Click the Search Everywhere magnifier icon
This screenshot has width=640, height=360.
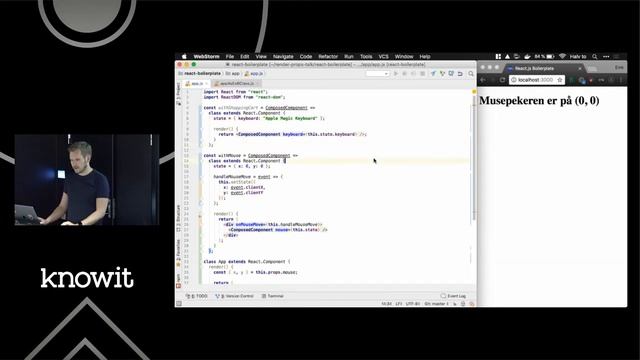pyautogui.click(x=471, y=73)
